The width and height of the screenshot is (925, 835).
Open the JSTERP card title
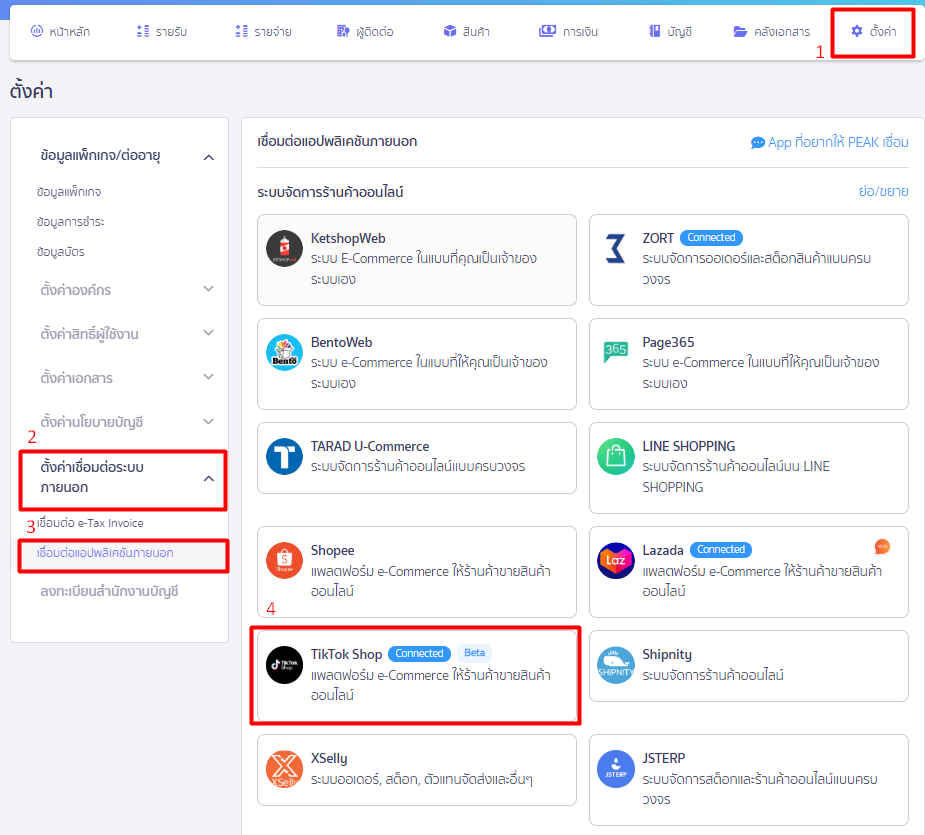tap(664, 758)
